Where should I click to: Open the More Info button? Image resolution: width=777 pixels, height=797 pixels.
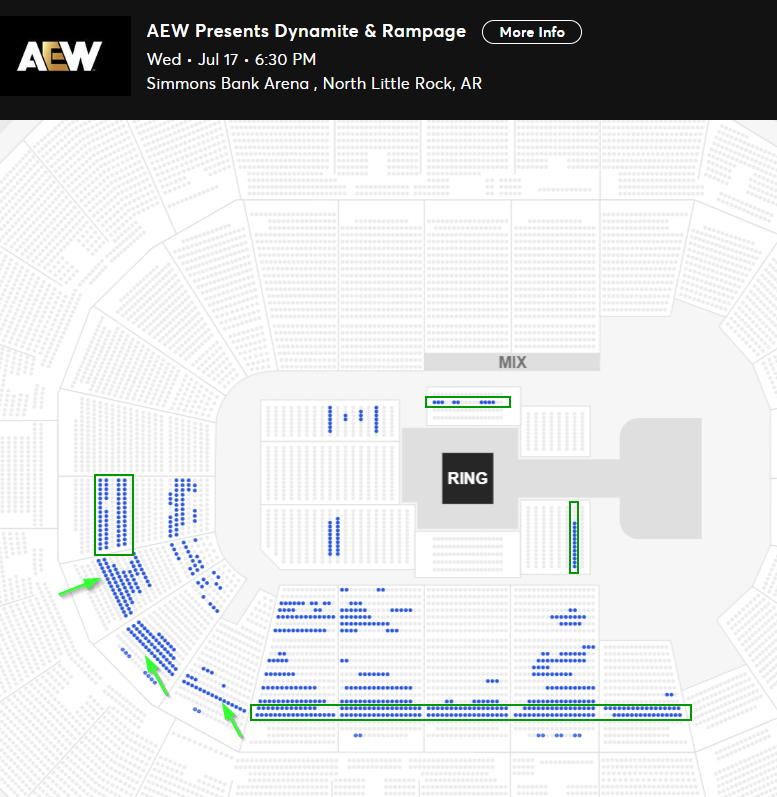[x=532, y=32]
